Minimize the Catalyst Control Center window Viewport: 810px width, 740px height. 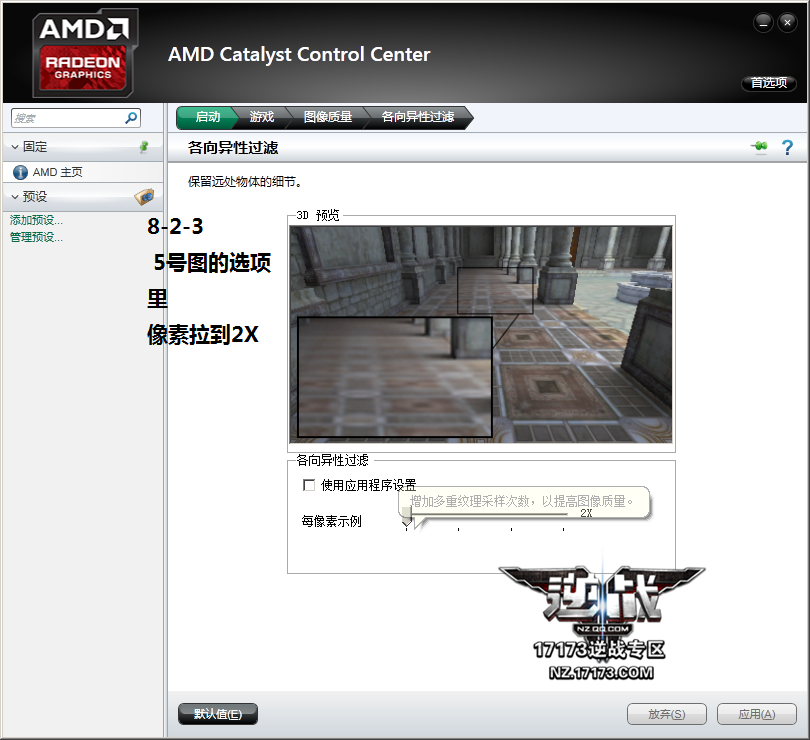pyautogui.click(x=763, y=23)
